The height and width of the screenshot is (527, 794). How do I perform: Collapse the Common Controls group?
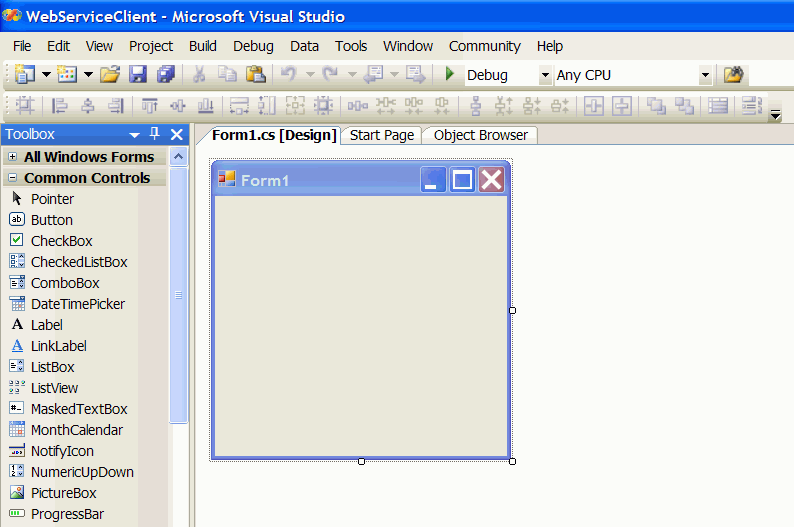click(x=13, y=178)
